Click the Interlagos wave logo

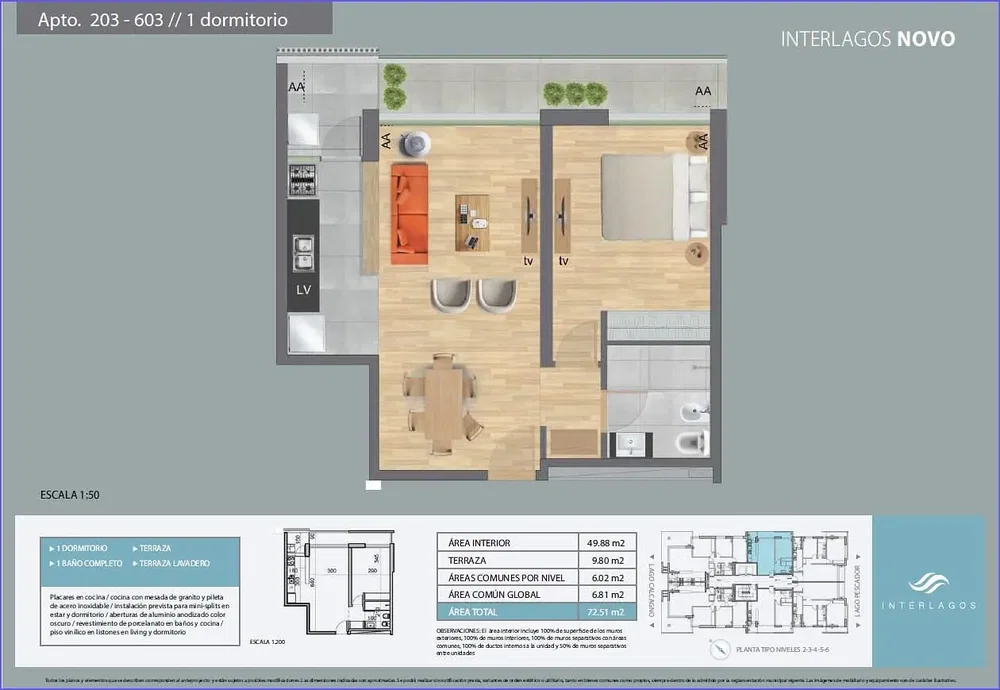pyautogui.click(x=929, y=583)
